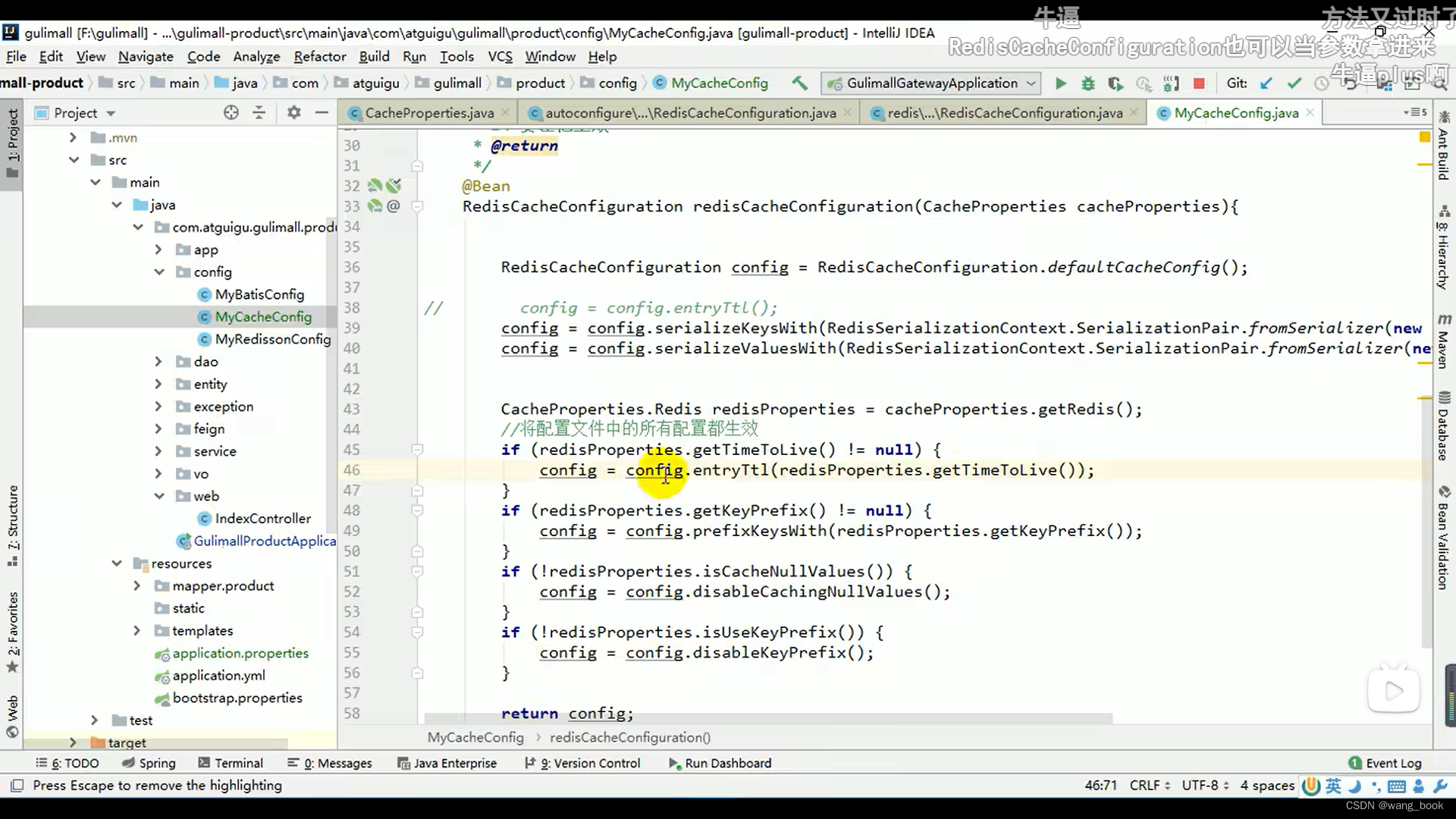Open the Terminal tool window
This screenshot has height=819, width=1456.
(x=231, y=763)
